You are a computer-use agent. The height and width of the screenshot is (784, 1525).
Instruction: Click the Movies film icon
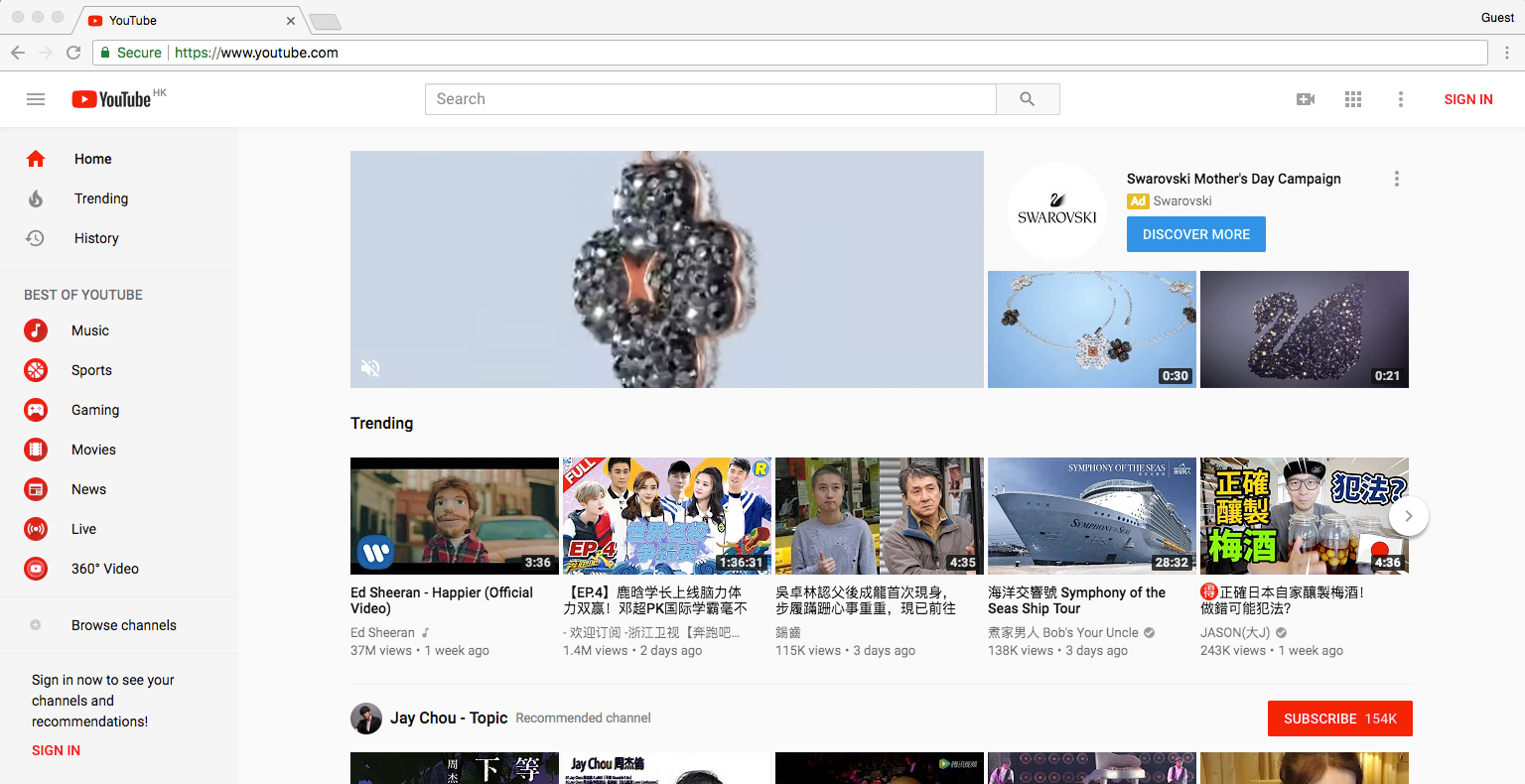coord(36,450)
